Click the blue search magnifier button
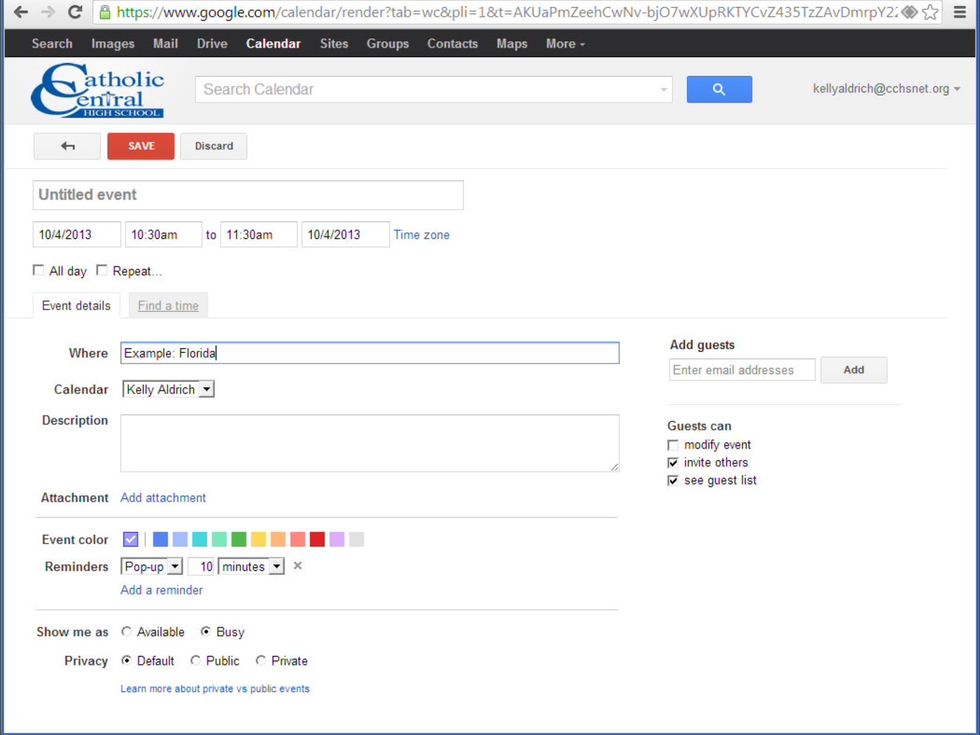 point(719,89)
